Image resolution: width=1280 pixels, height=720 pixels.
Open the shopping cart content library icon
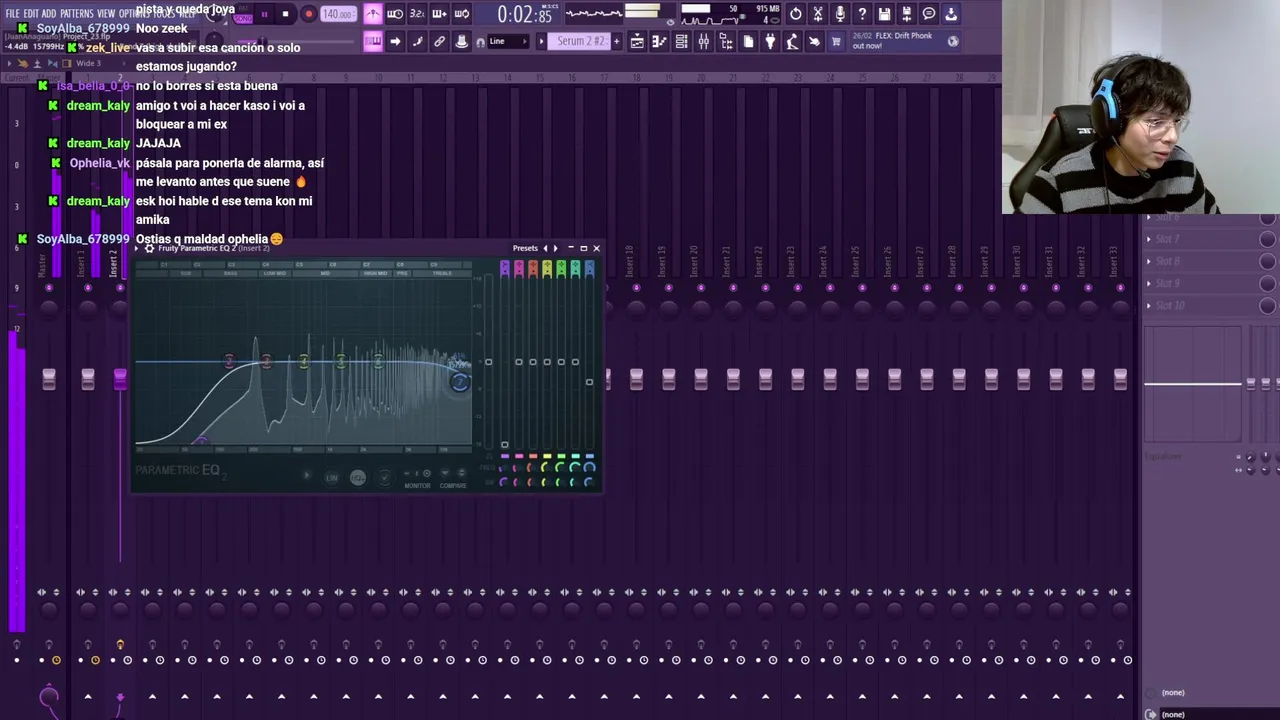(x=836, y=41)
